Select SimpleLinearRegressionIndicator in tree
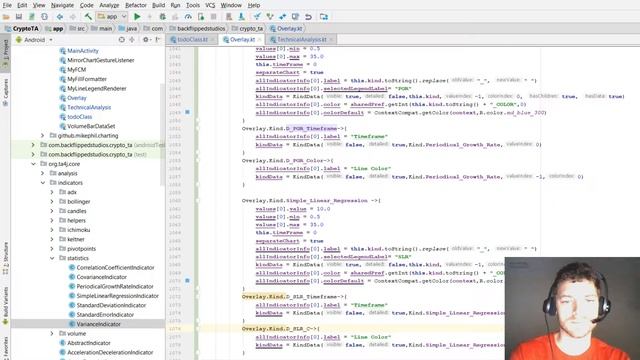The width and height of the screenshot is (640, 360). 118,296
